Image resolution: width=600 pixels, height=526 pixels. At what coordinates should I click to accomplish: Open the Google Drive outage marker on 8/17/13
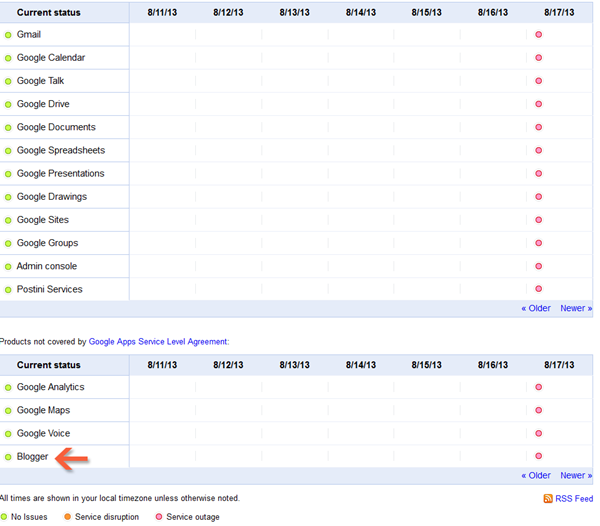click(x=538, y=104)
